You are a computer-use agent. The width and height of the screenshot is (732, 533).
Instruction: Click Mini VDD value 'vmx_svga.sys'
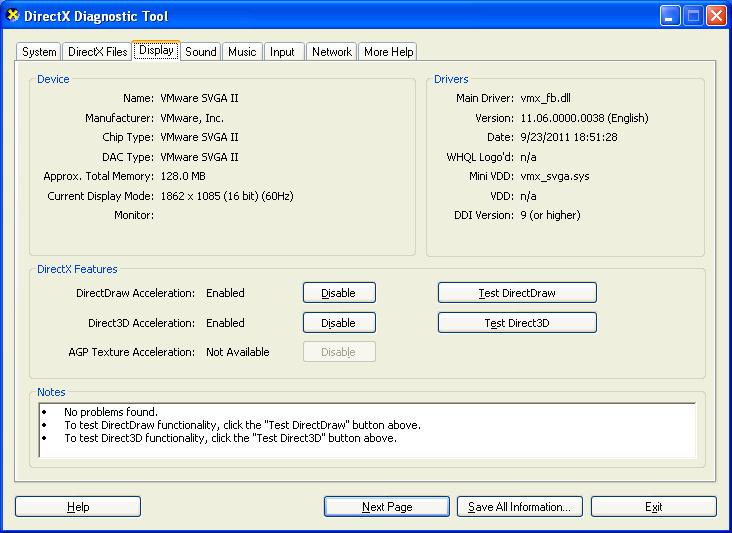pyautogui.click(x=555, y=176)
